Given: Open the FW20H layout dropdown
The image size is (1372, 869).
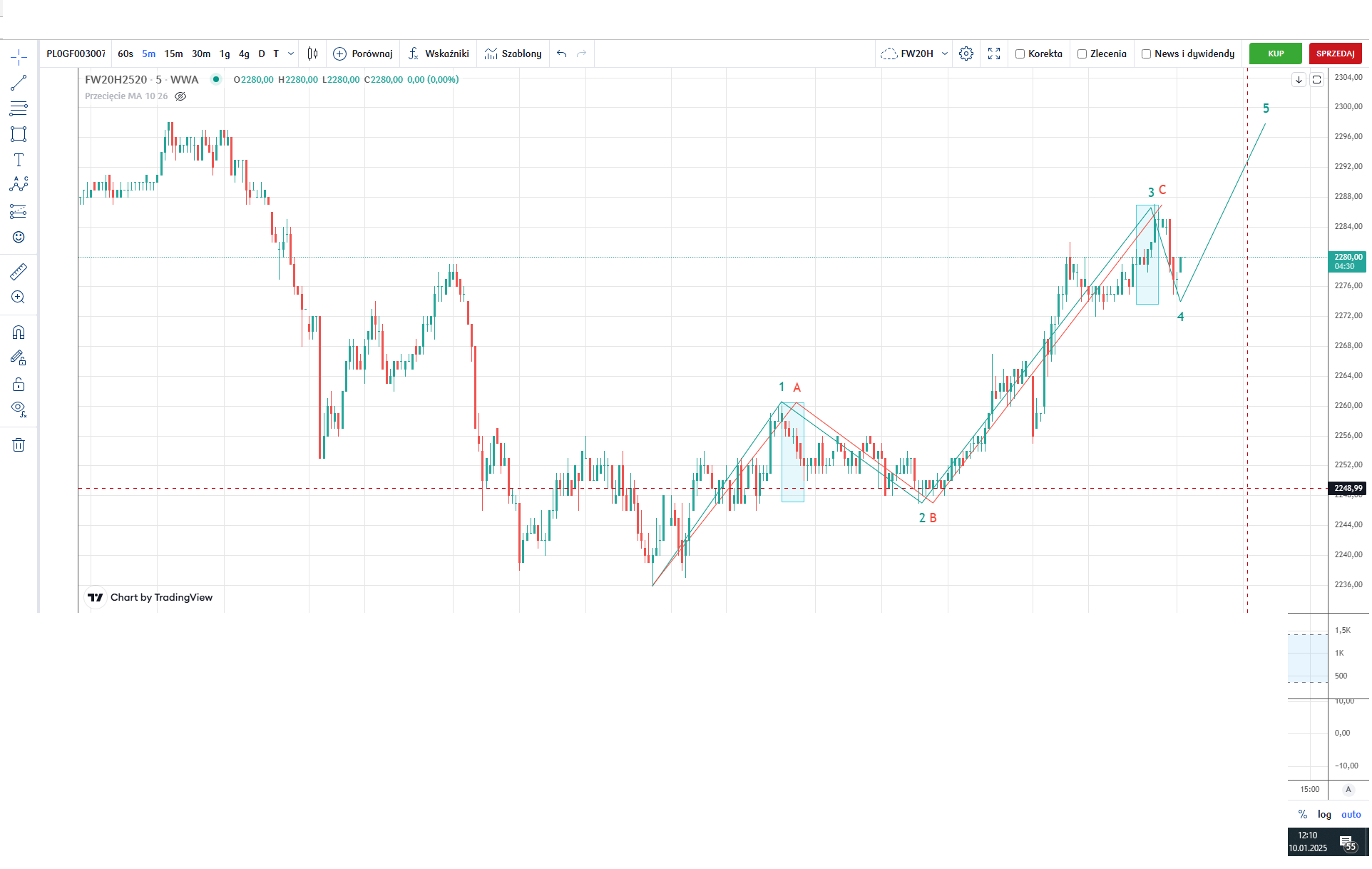Looking at the screenshot, I should pyautogui.click(x=945, y=54).
